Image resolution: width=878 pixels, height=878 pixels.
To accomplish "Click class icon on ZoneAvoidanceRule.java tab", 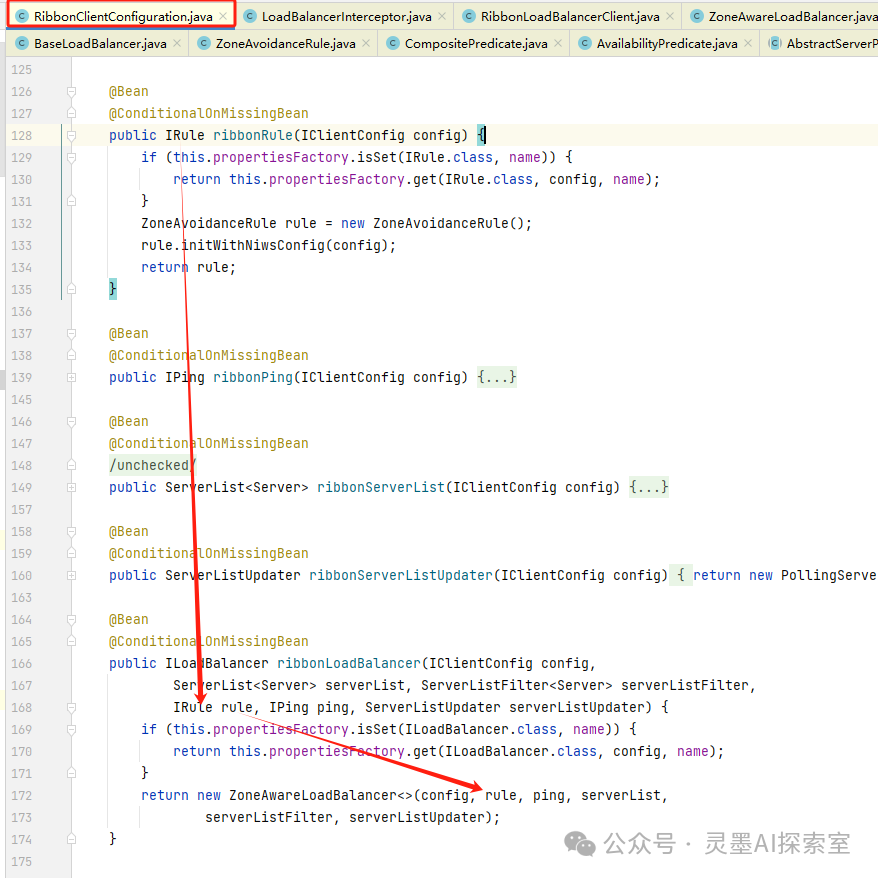I will pyautogui.click(x=204, y=43).
